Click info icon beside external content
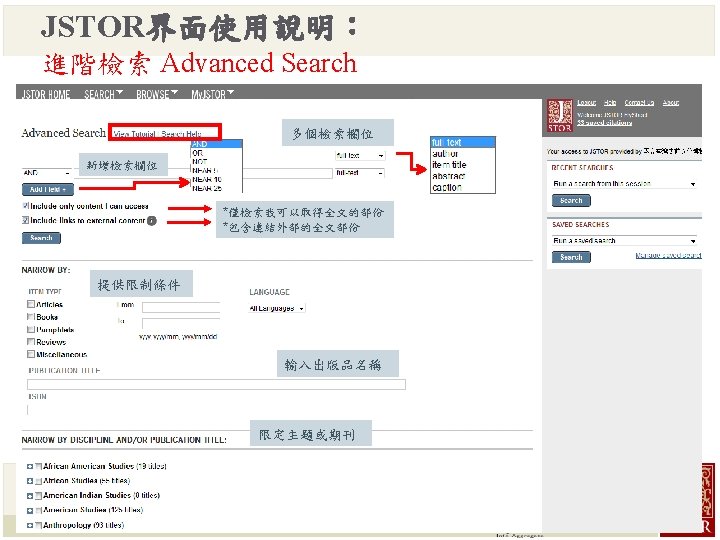 (x=152, y=221)
